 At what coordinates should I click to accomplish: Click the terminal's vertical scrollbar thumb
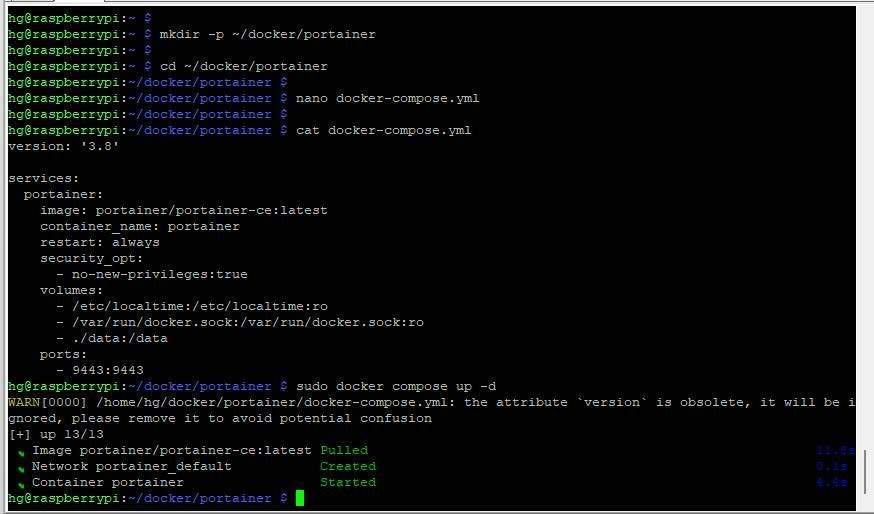pos(865,471)
